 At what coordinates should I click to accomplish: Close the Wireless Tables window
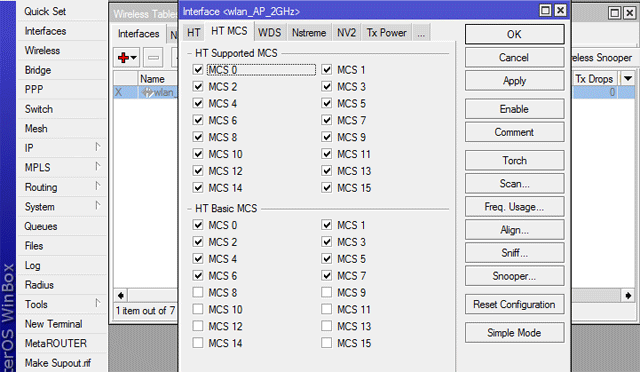point(630,13)
